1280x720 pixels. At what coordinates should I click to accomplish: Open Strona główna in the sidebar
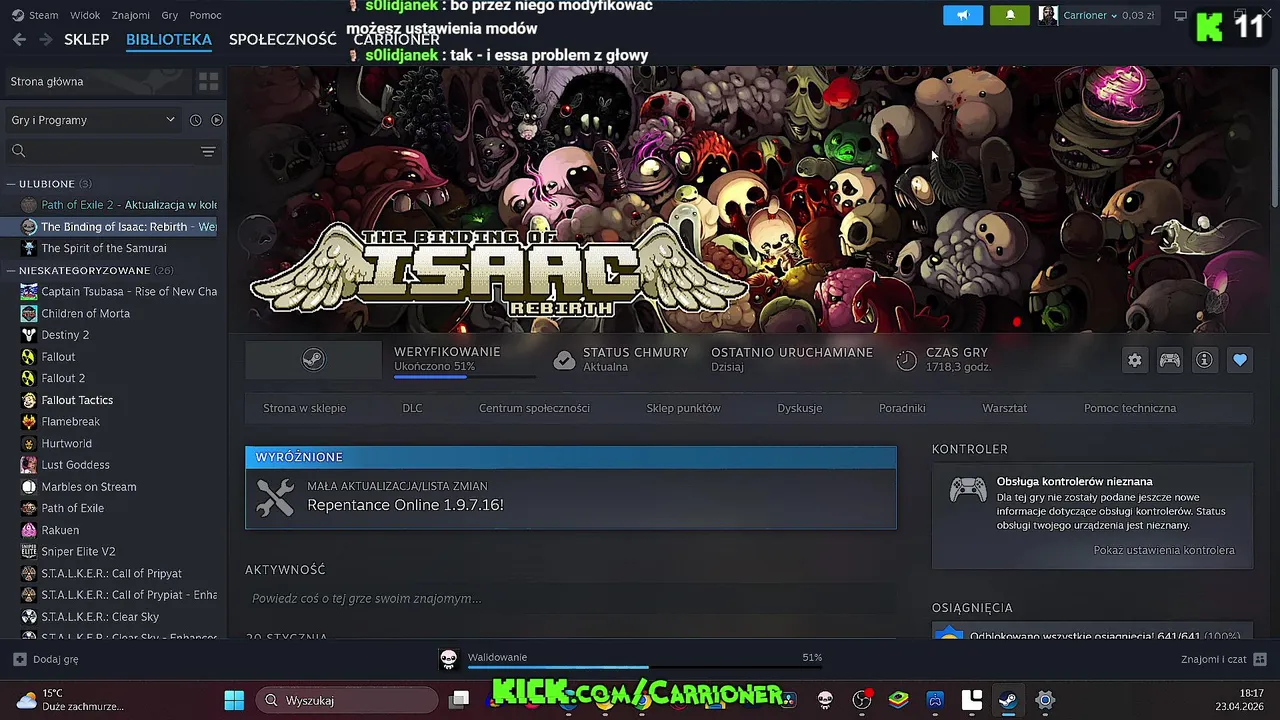coord(98,81)
